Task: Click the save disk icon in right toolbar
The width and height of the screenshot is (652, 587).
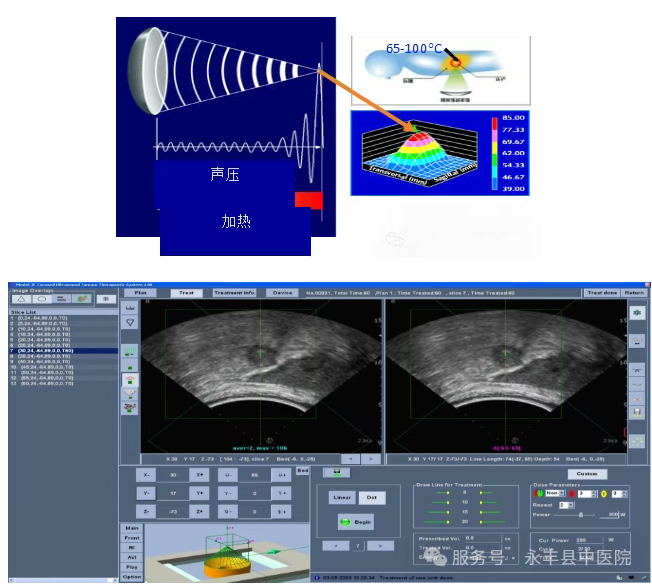Action: tap(637, 412)
